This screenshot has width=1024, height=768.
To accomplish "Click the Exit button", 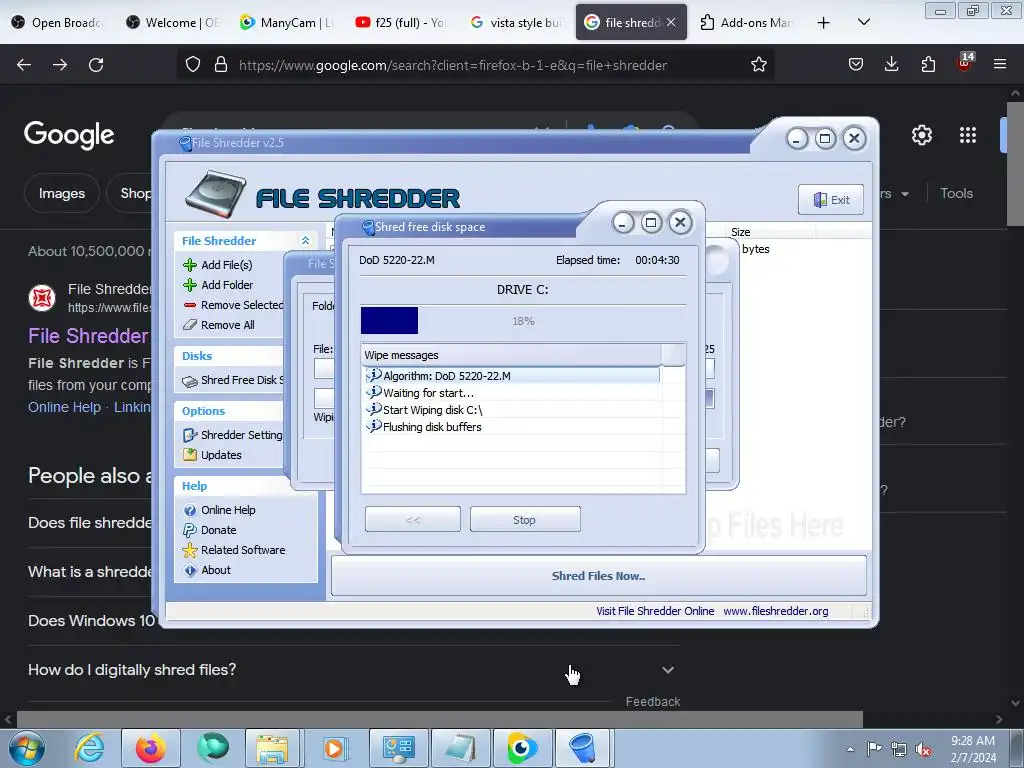I will pos(831,200).
